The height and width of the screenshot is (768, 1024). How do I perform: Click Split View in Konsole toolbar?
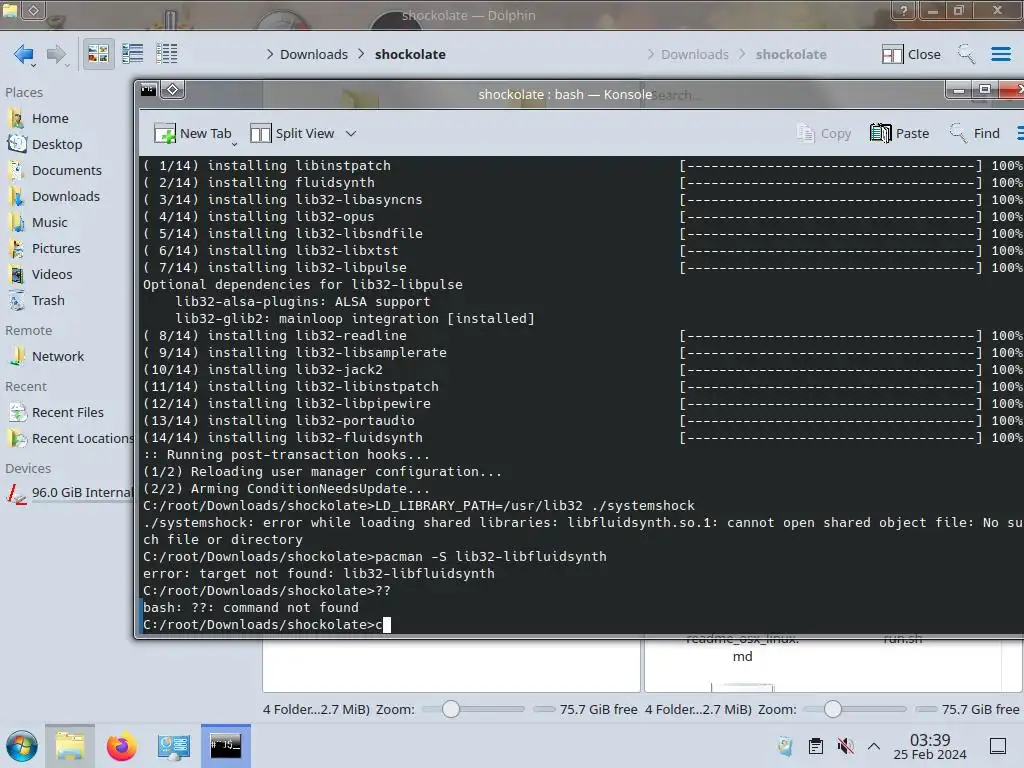293,133
